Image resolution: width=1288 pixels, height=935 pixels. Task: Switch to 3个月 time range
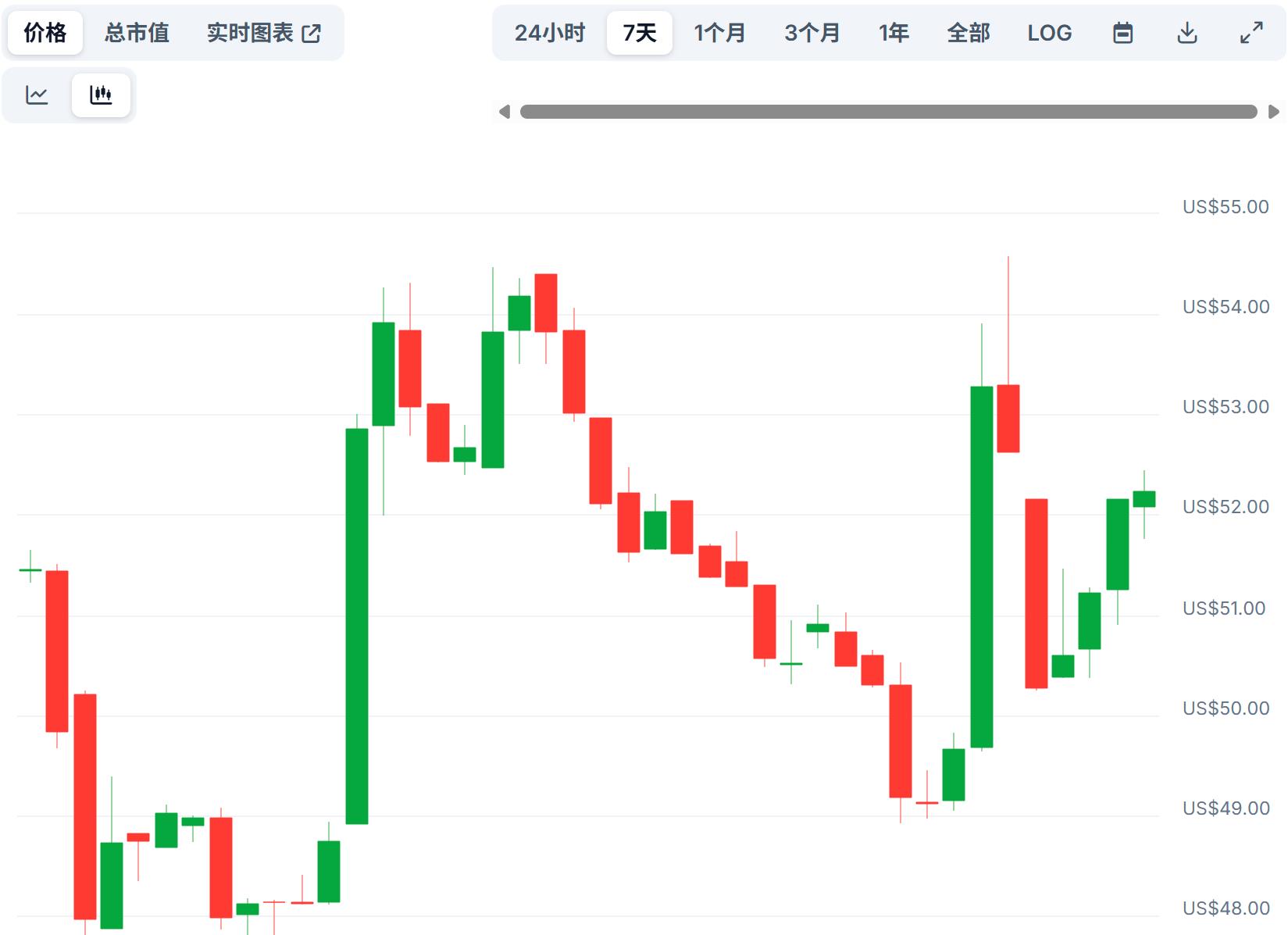(x=812, y=33)
